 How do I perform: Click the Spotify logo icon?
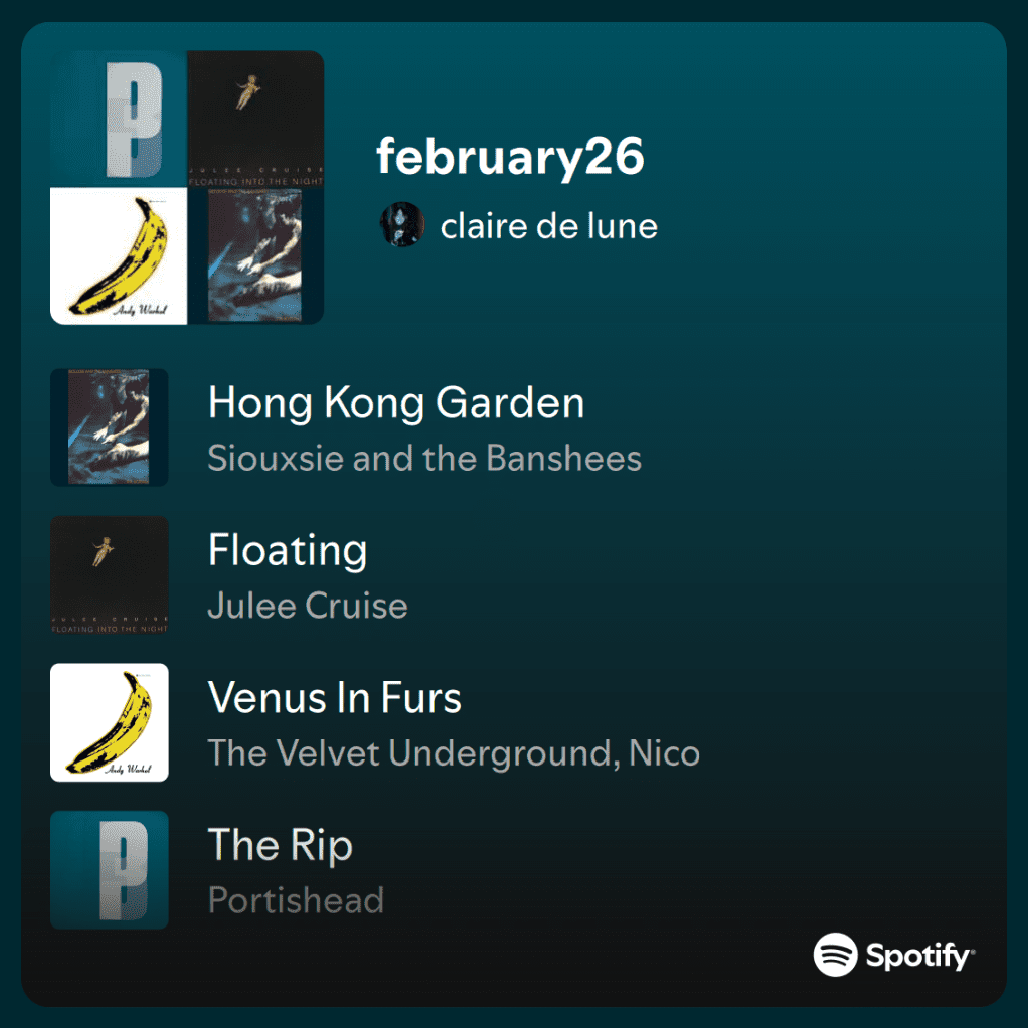[x=835, y=955]
